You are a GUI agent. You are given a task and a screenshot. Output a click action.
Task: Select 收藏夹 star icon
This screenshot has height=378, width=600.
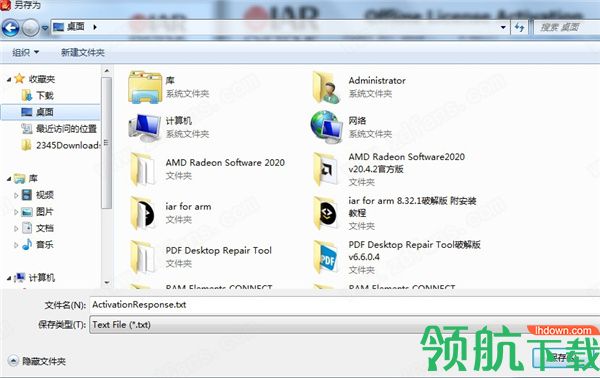20,79
